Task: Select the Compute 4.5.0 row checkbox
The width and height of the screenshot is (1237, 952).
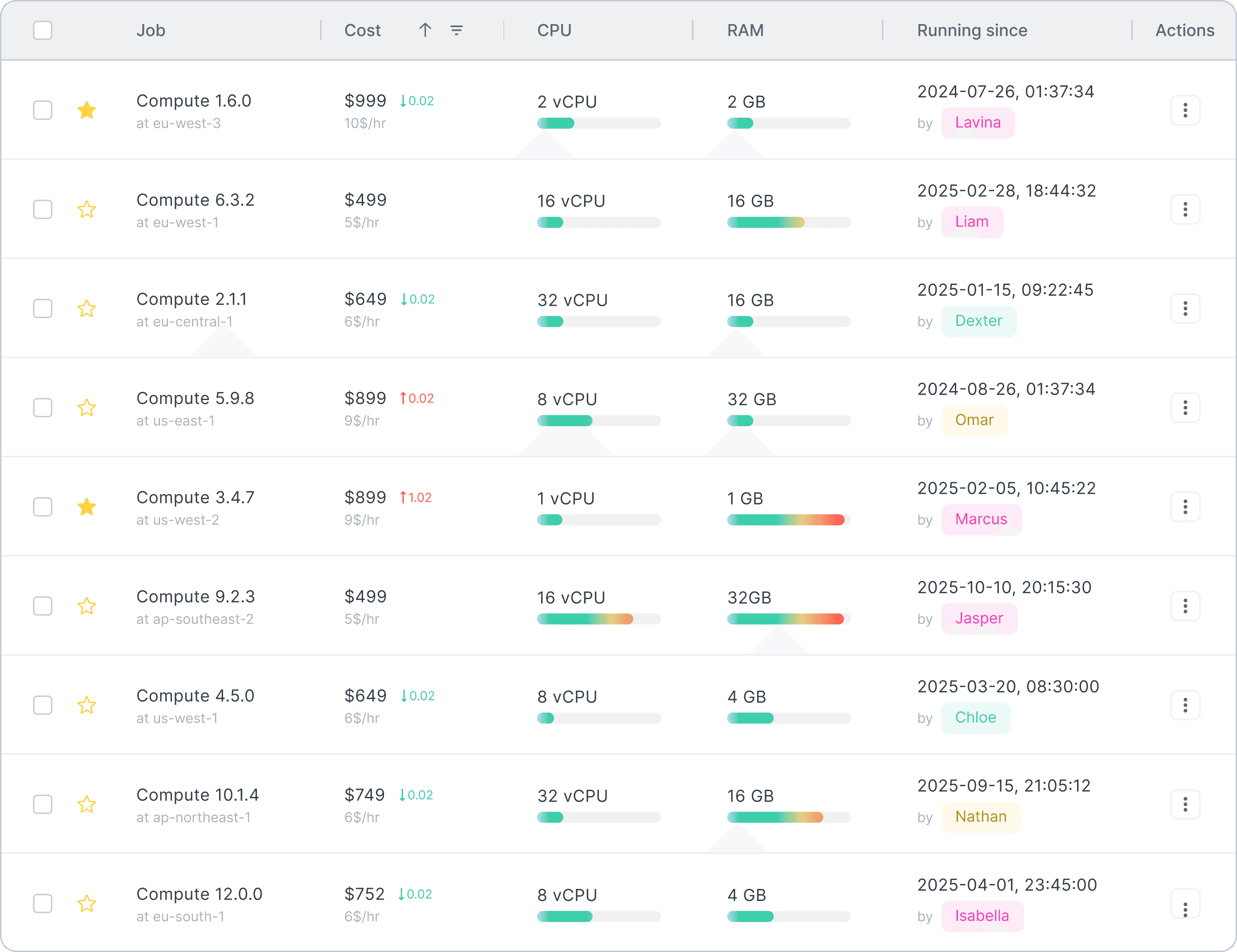Action: [43, 705]
